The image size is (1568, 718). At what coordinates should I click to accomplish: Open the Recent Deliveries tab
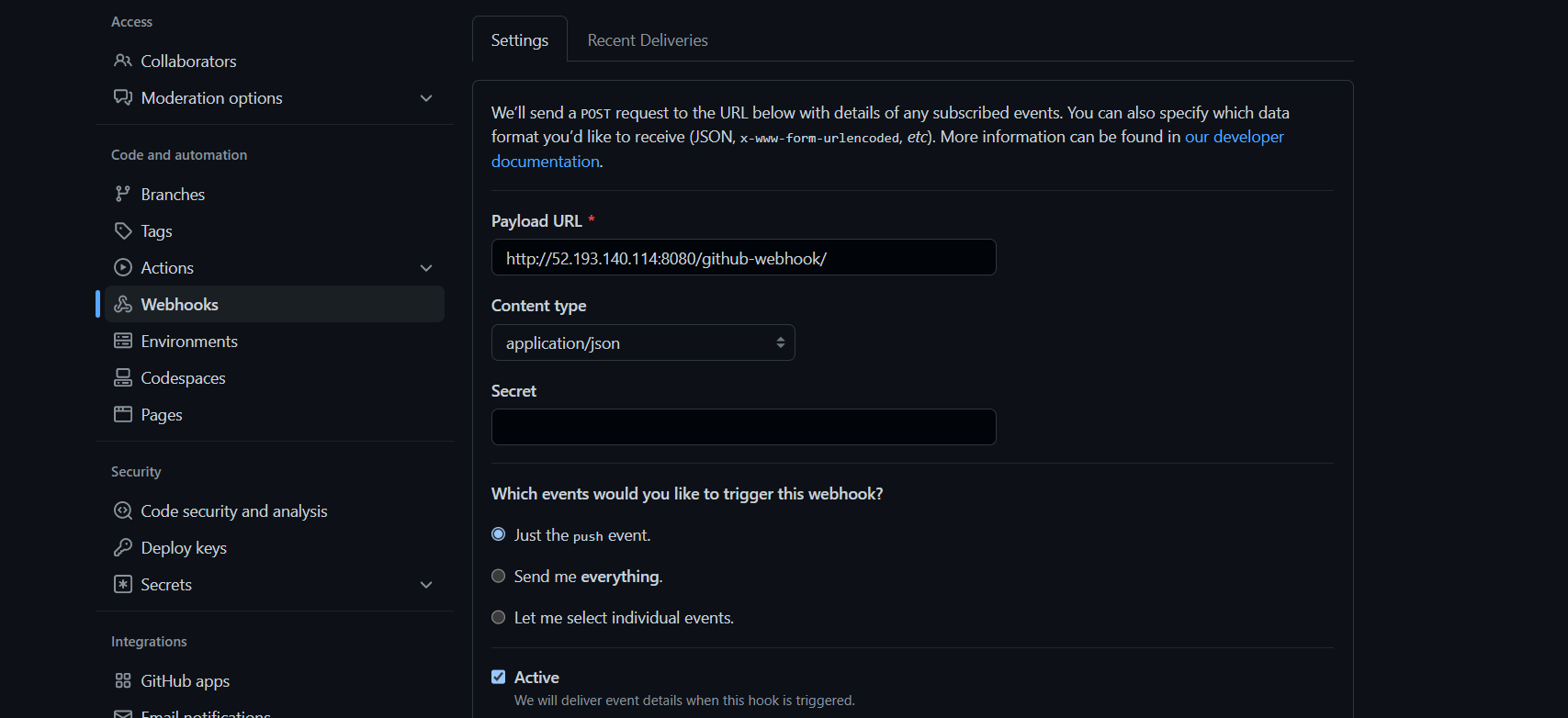tap(648, 39)
